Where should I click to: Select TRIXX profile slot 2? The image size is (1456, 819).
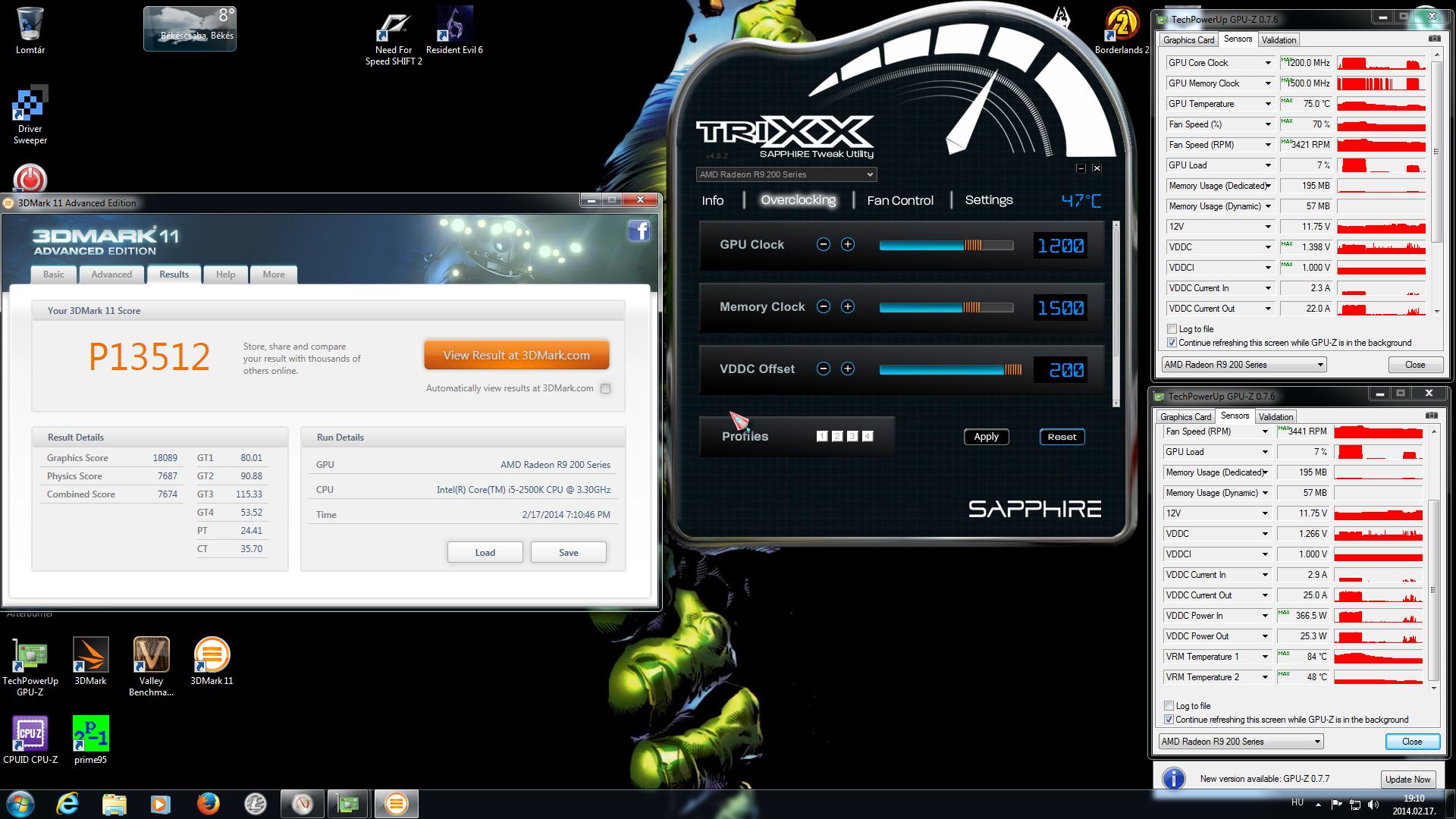pos(837,436)
